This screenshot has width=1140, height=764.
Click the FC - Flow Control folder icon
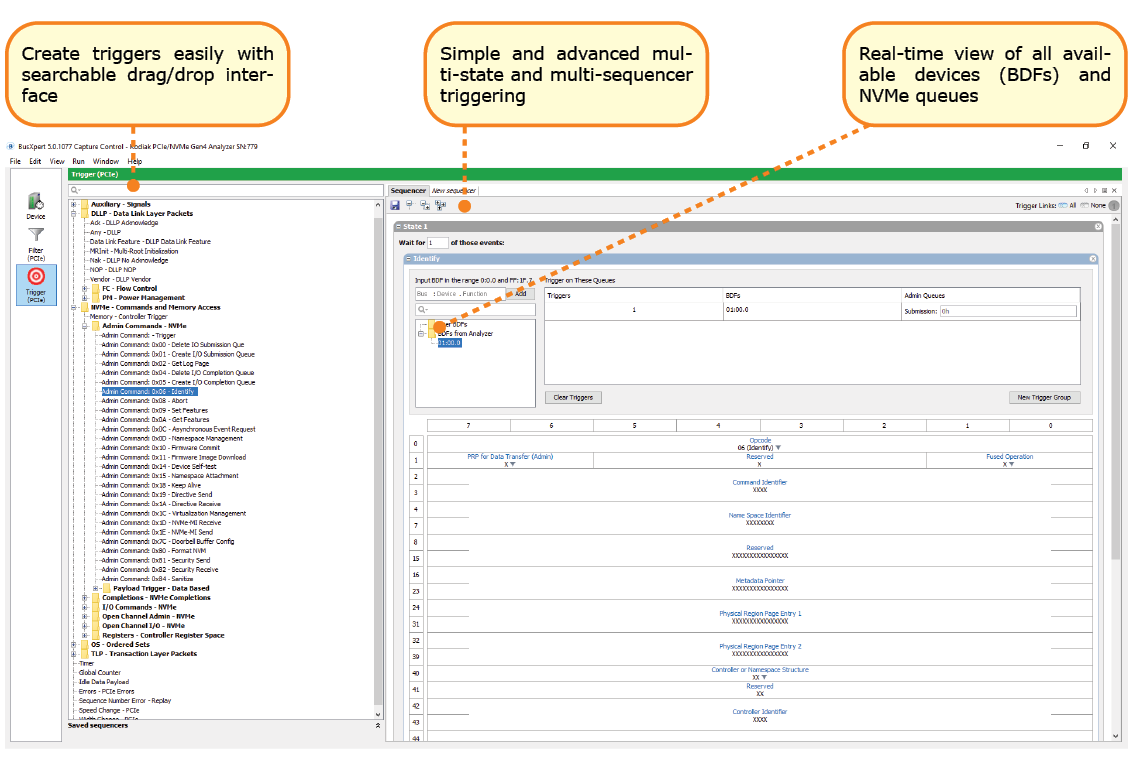(x=95, y=289)
